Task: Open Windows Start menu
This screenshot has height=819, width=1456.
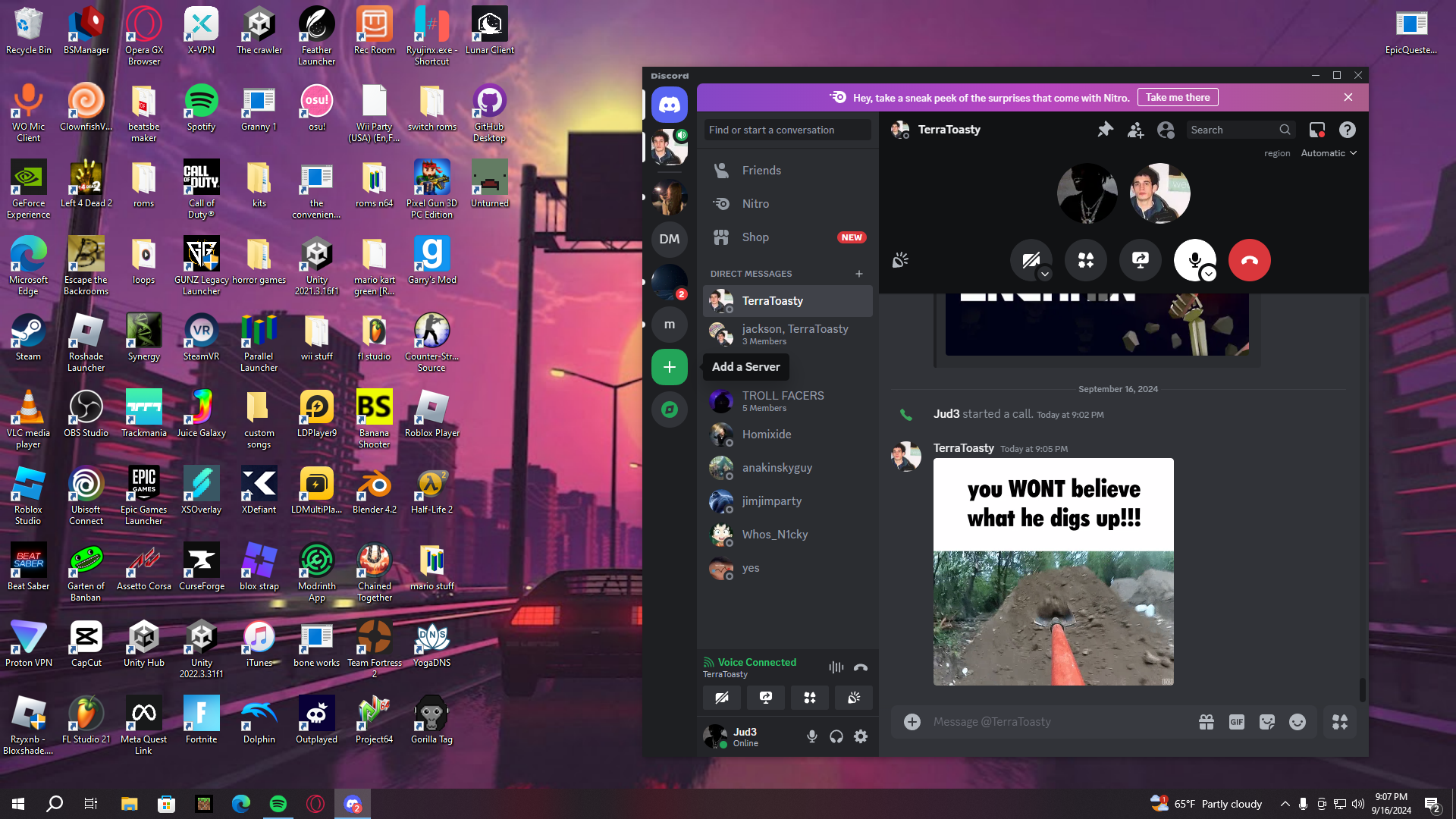Action: [18, 804]
